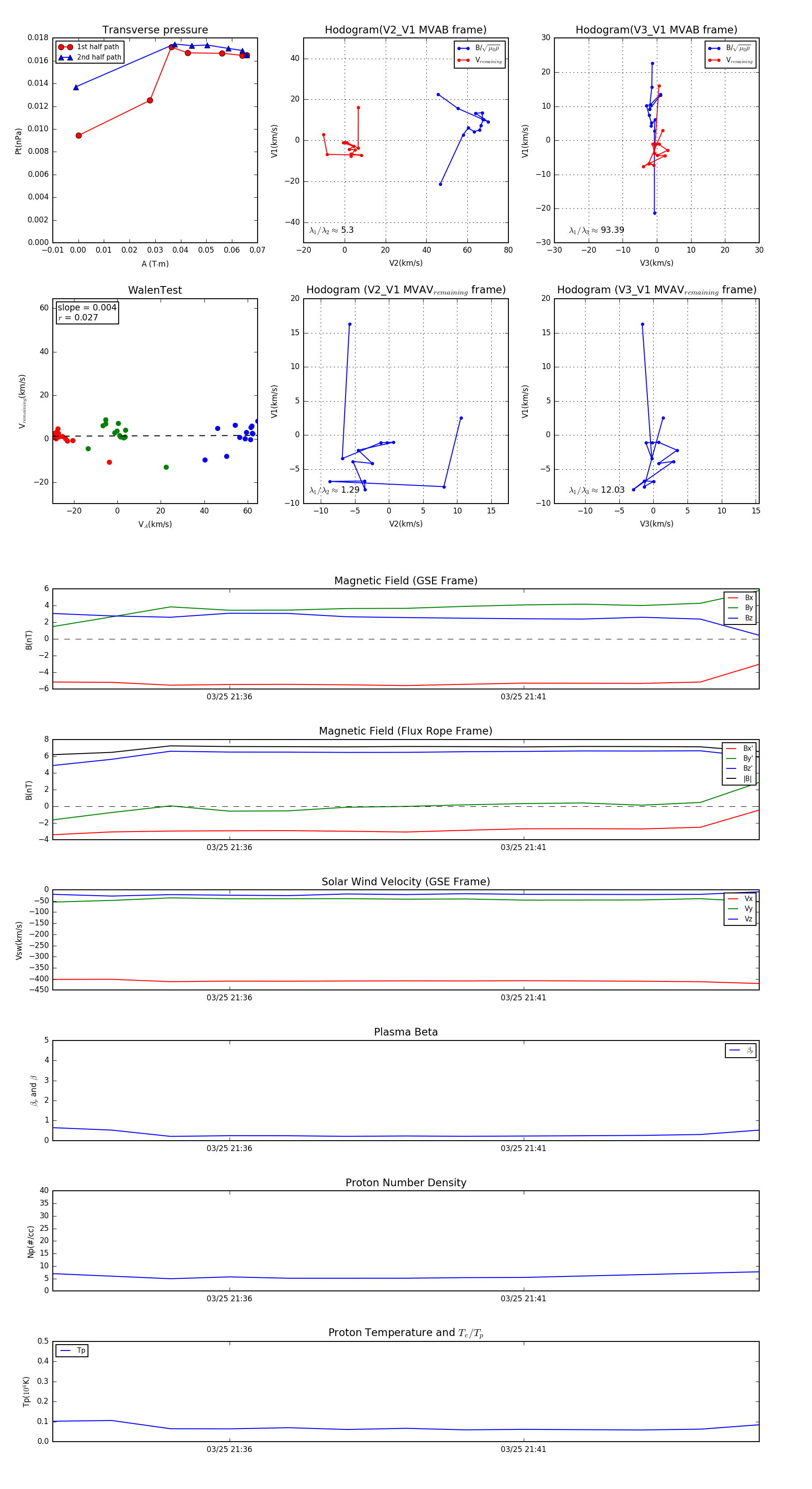Click the "Magnetic Field (GSE Frame)" title

(x=406, y=581)
